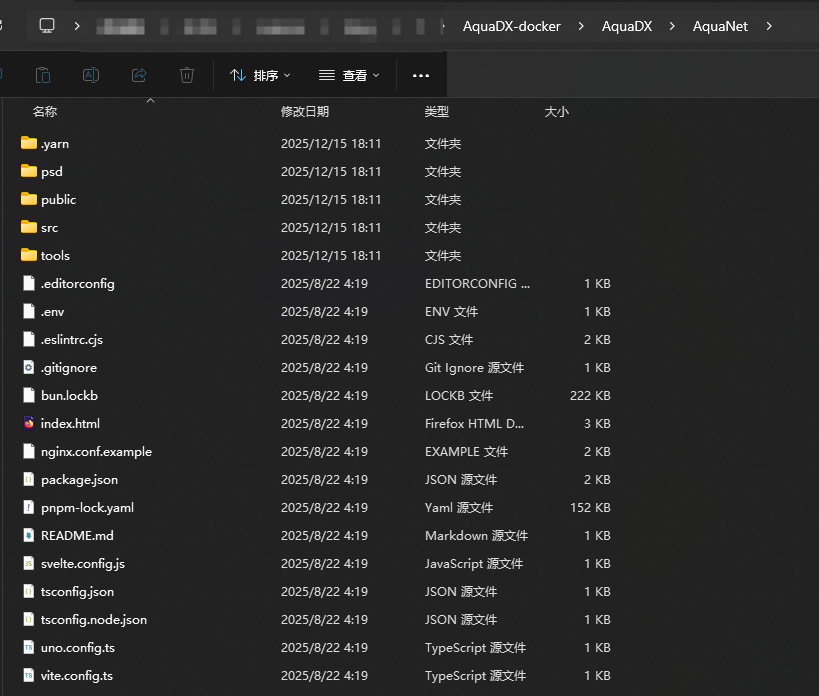This screenshot has width=819, height=696.
Task: Select the file name "nginx.conf.example"
Action: click(x=97, y=452)
